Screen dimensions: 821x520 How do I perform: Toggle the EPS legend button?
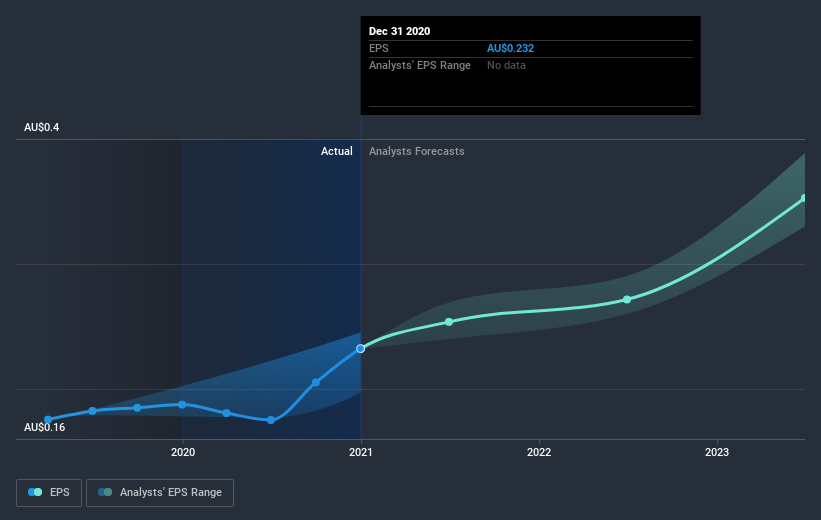49,493
